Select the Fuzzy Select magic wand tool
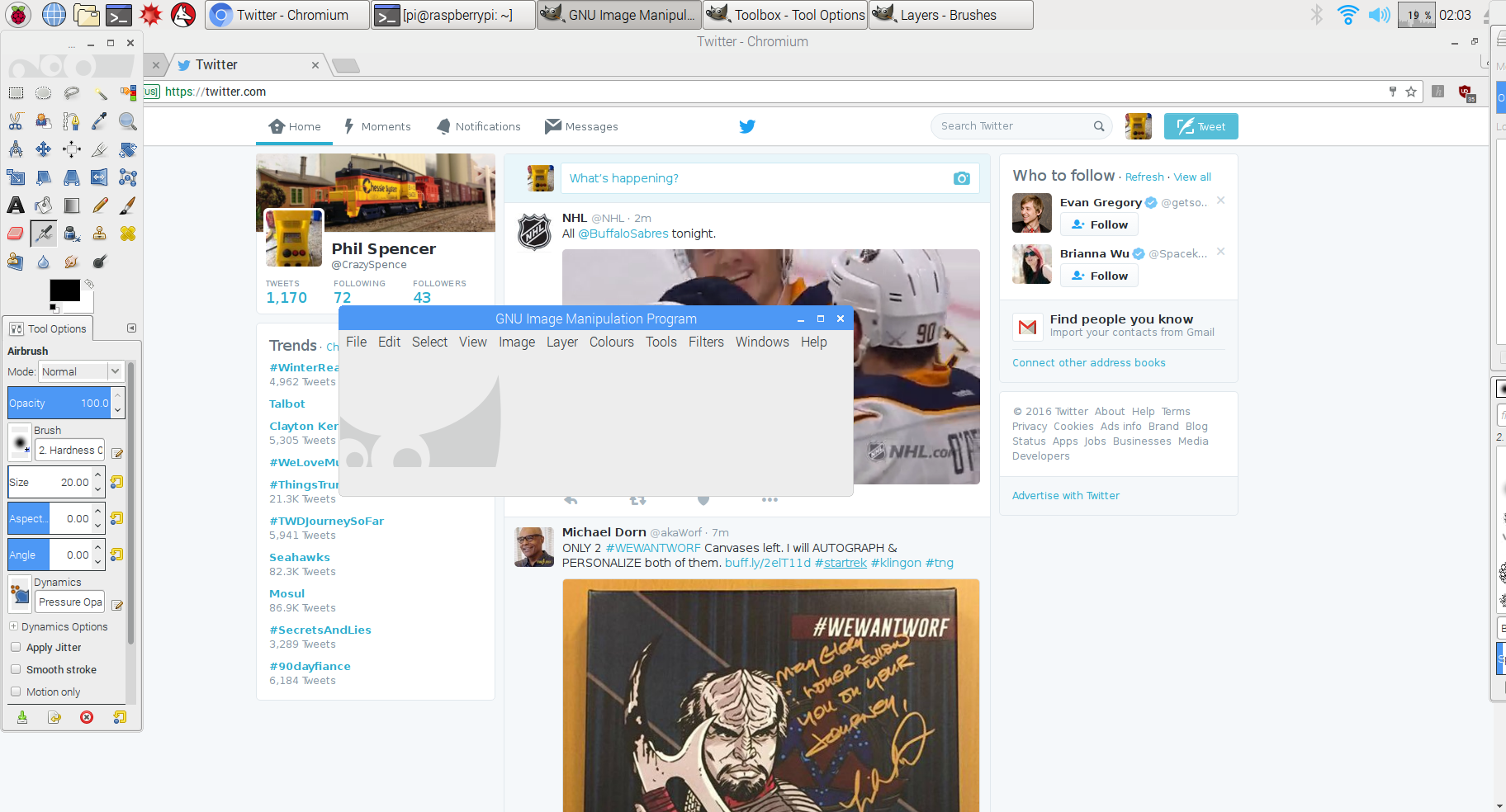 pyautogui.click(x=100, y=93)
